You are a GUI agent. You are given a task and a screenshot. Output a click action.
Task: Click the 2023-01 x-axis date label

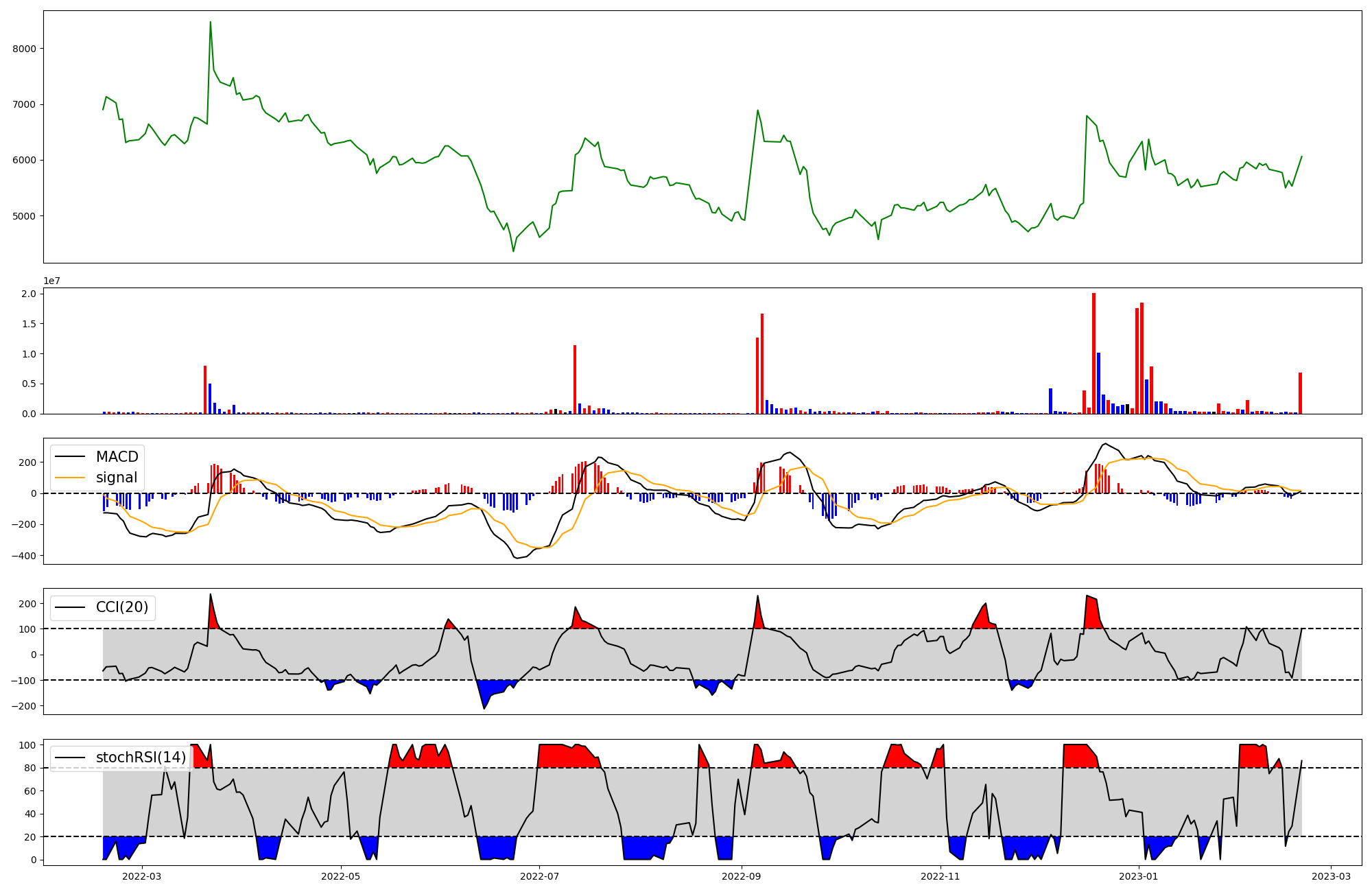1139,876
